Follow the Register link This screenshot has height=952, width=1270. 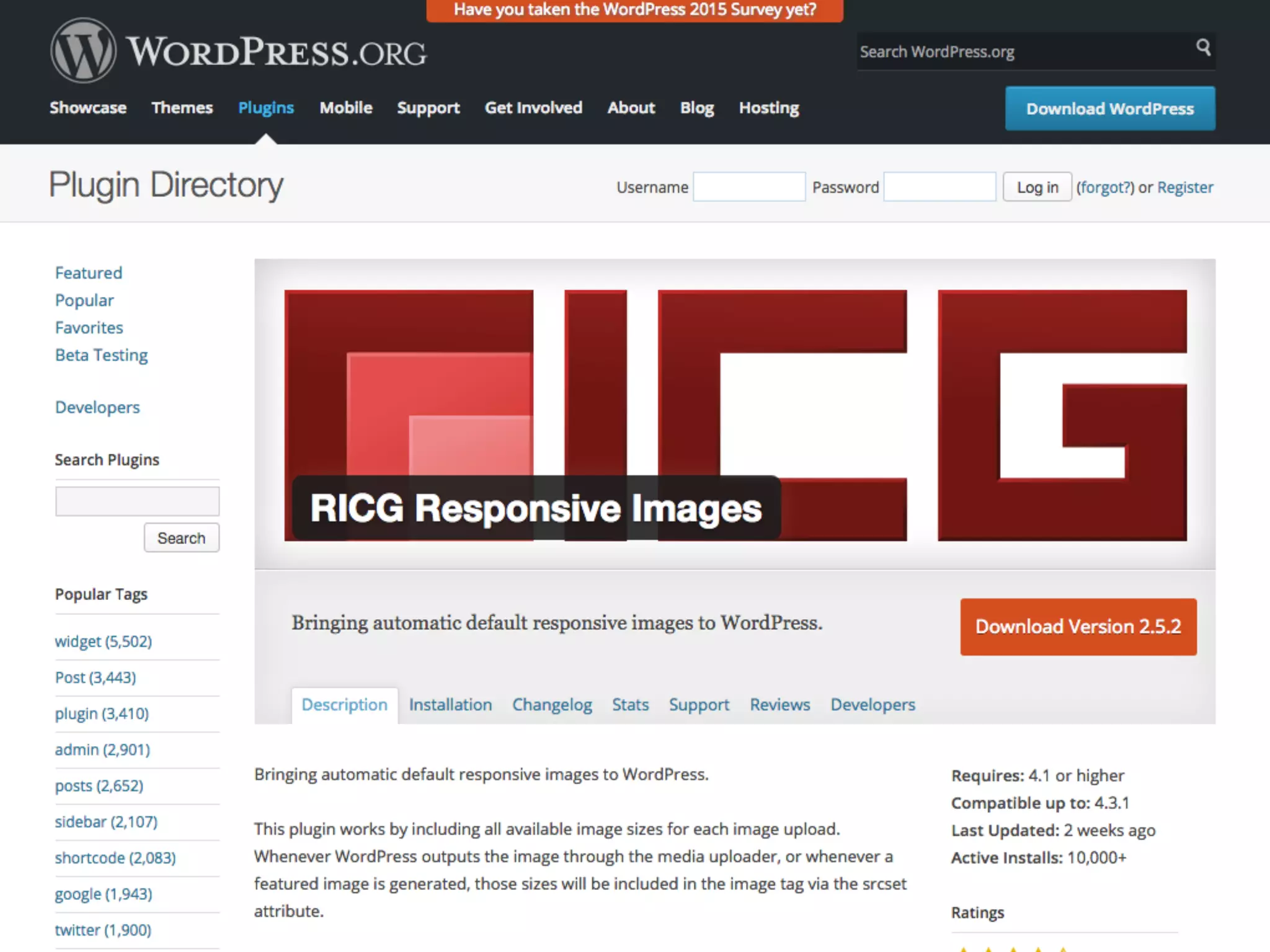[1184, 187]
